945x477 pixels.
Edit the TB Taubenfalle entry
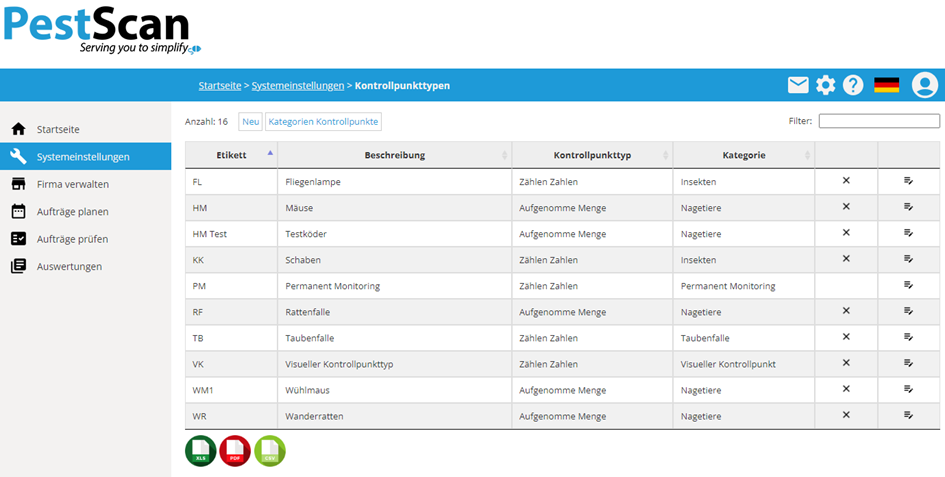point(909,337)
